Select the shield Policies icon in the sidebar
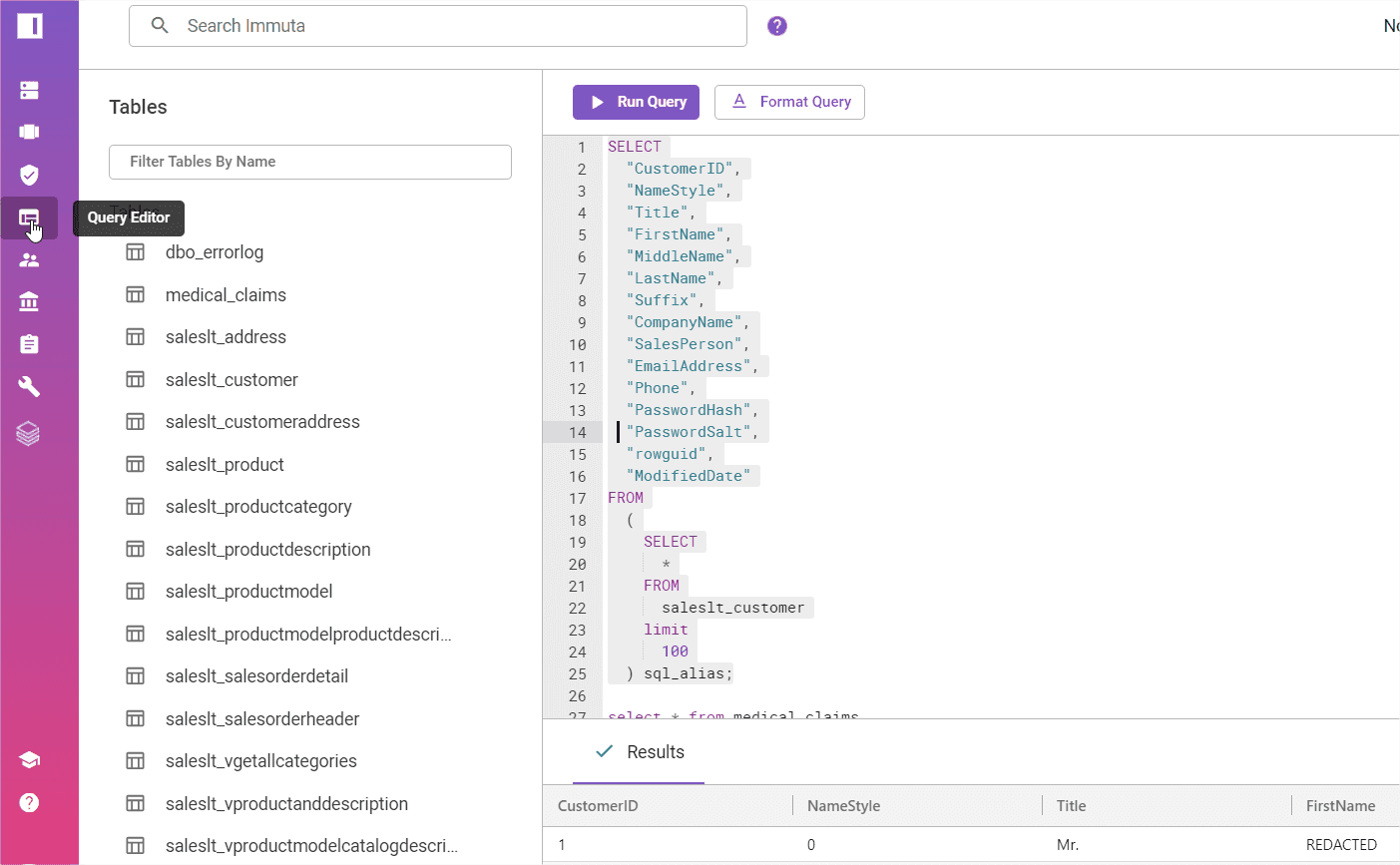This screenshot has height=865, width=1400. pos(27,175)
